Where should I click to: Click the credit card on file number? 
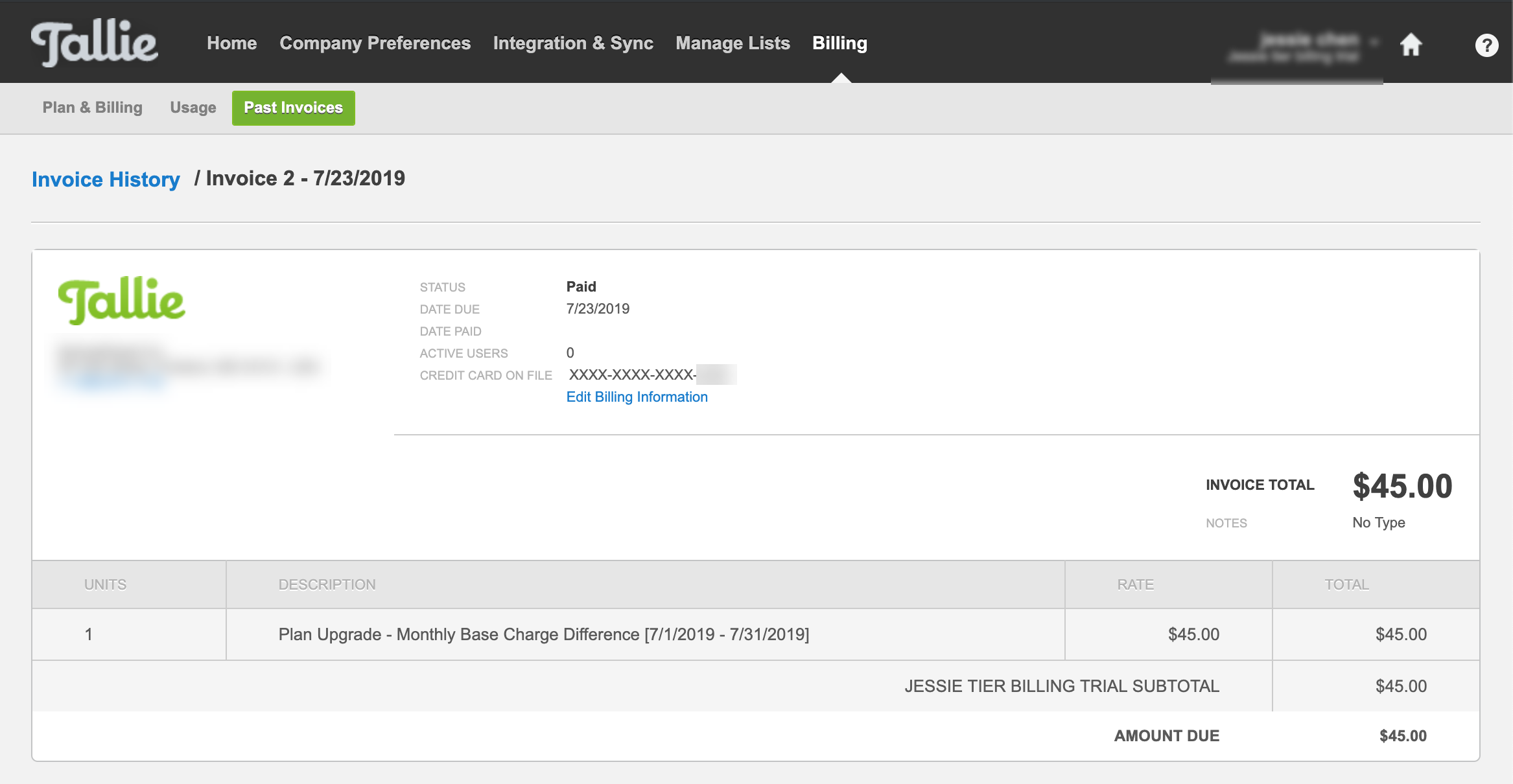(652, 375)
